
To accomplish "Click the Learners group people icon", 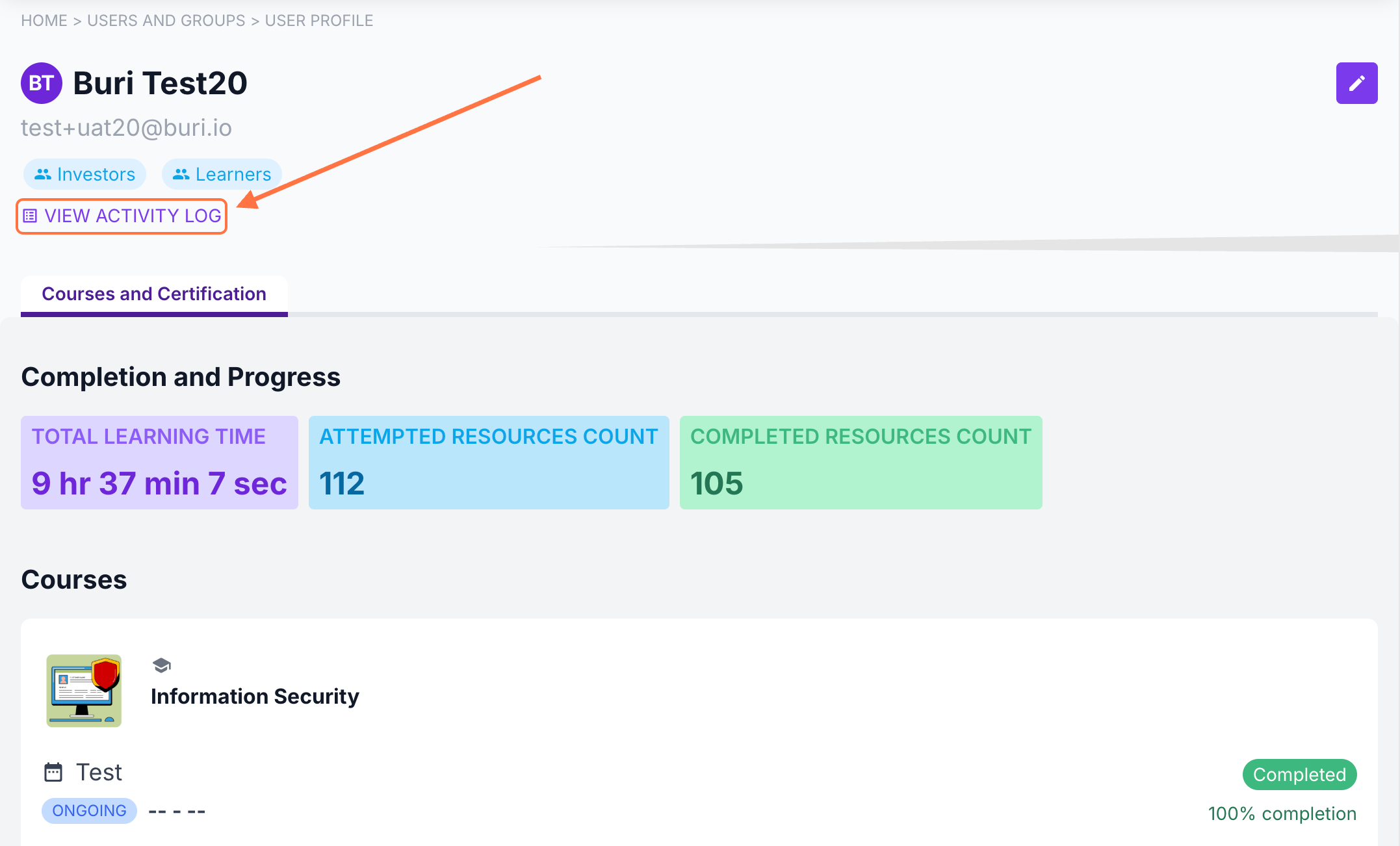I will tap(181, 174).
